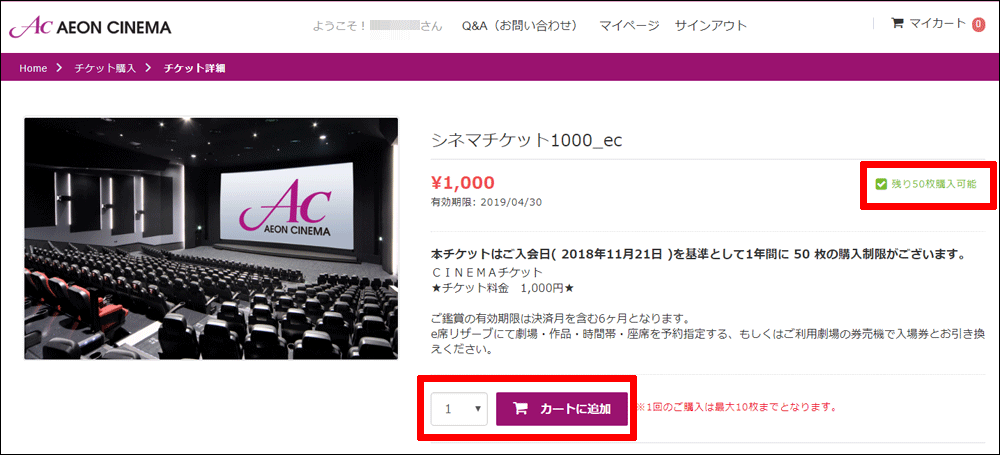
Task: Click the green availability checkmark icon
Action: (x=881, y=184)
